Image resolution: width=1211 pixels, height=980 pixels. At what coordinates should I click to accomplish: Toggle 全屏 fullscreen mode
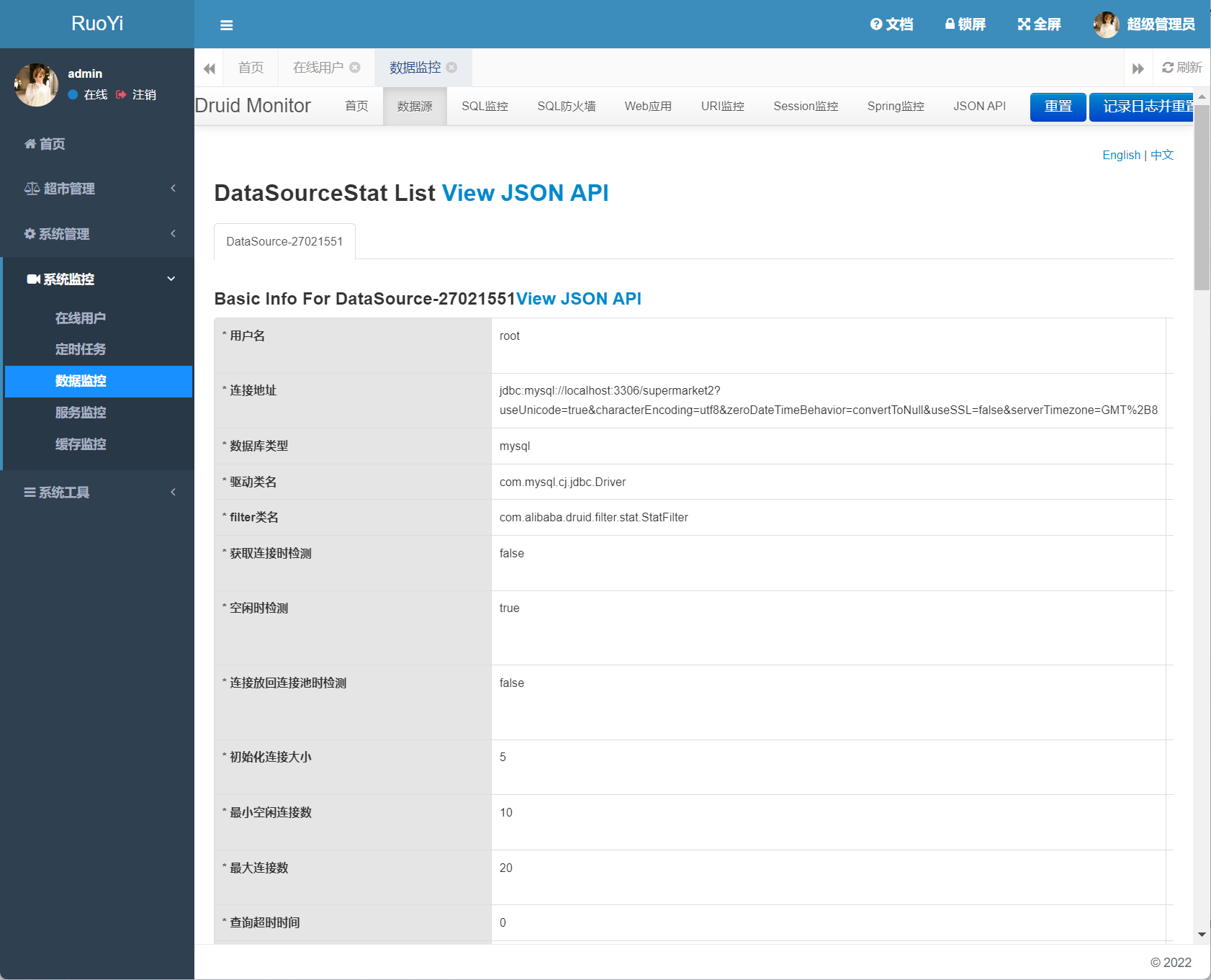(1039, 24)
